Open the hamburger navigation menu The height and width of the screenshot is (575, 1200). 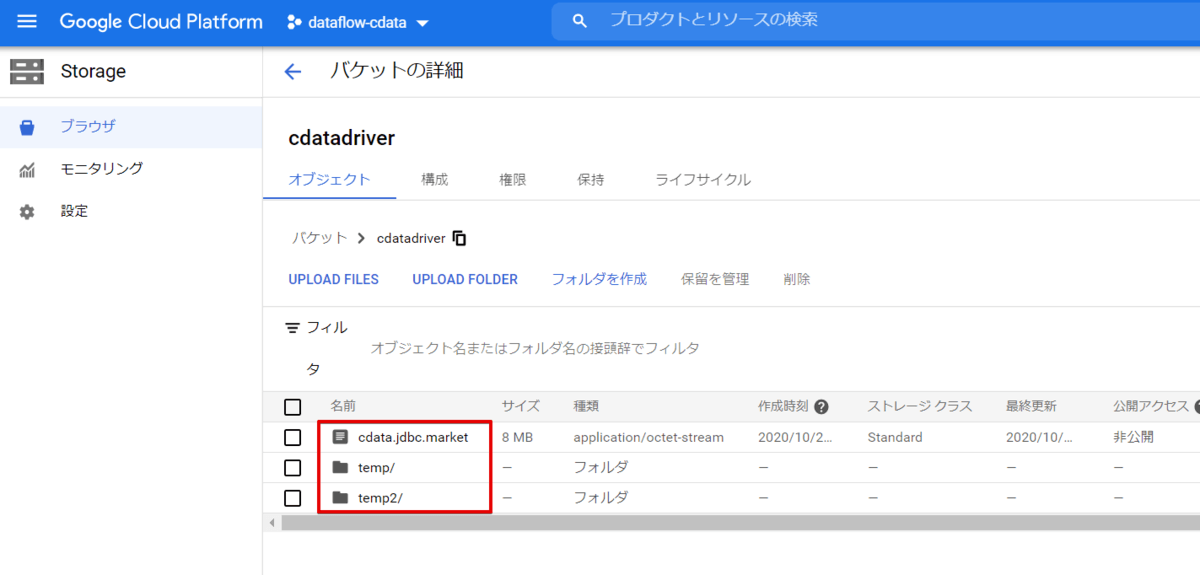point(27,22)
